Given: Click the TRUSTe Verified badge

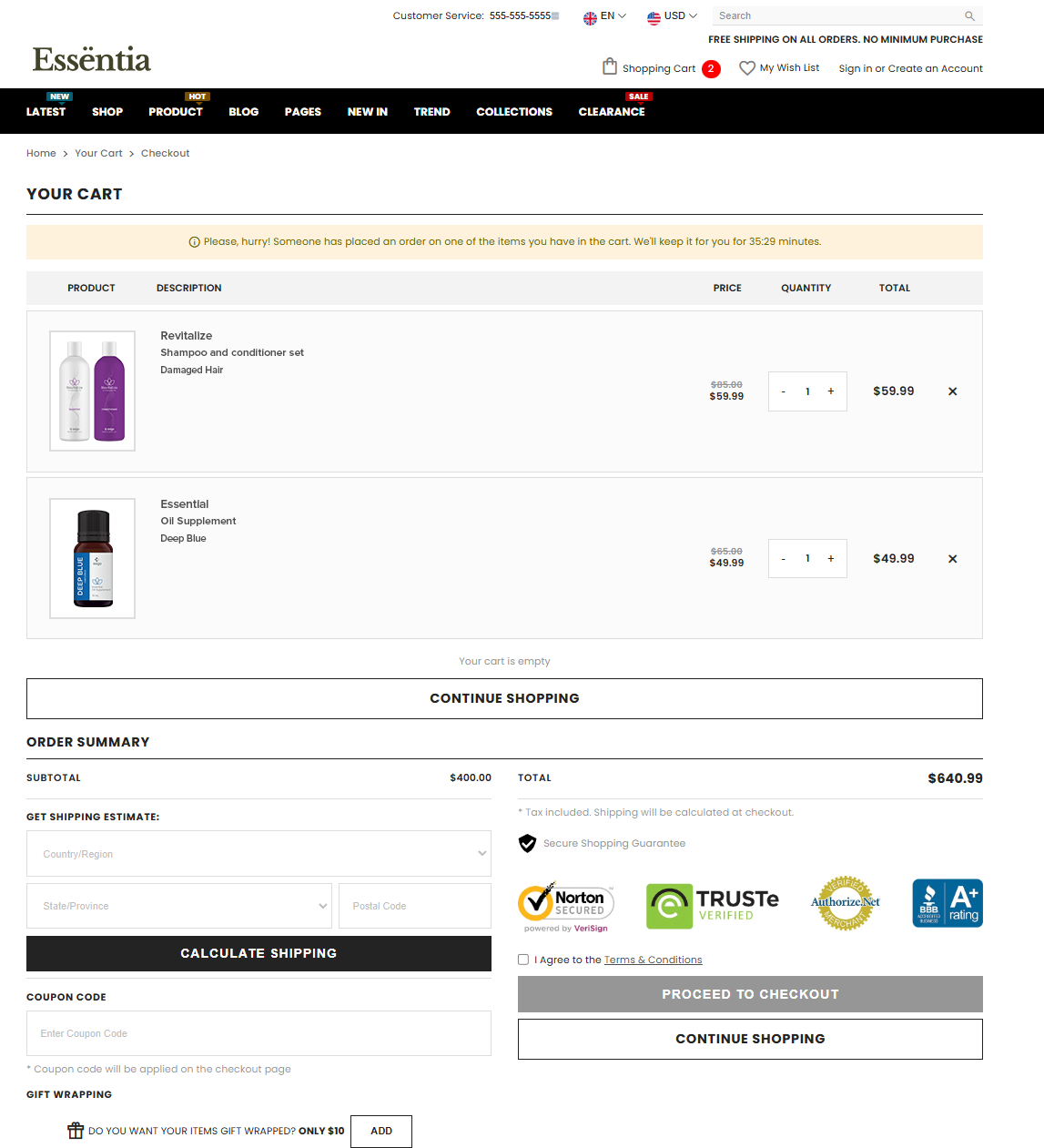Looking at the screenshot, I should (x=712, y=906).
